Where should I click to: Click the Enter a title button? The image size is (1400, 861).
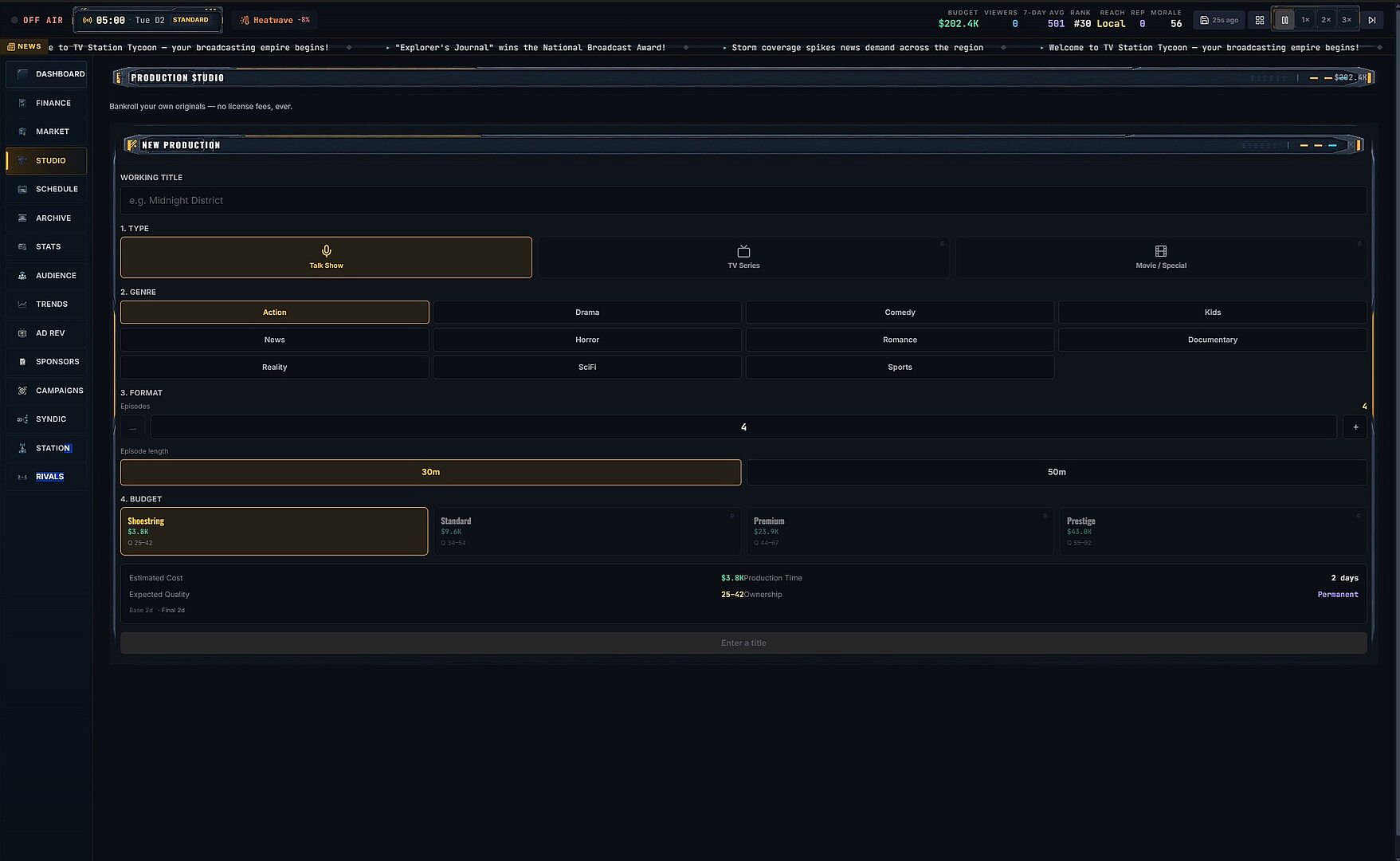coord(743,643)
